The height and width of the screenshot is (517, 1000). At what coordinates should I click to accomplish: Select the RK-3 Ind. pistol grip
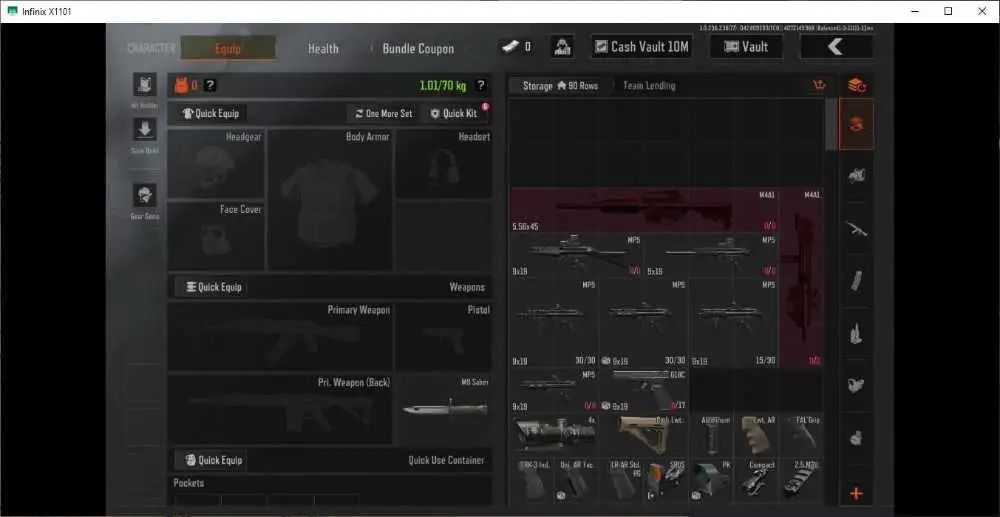[533, 481]
